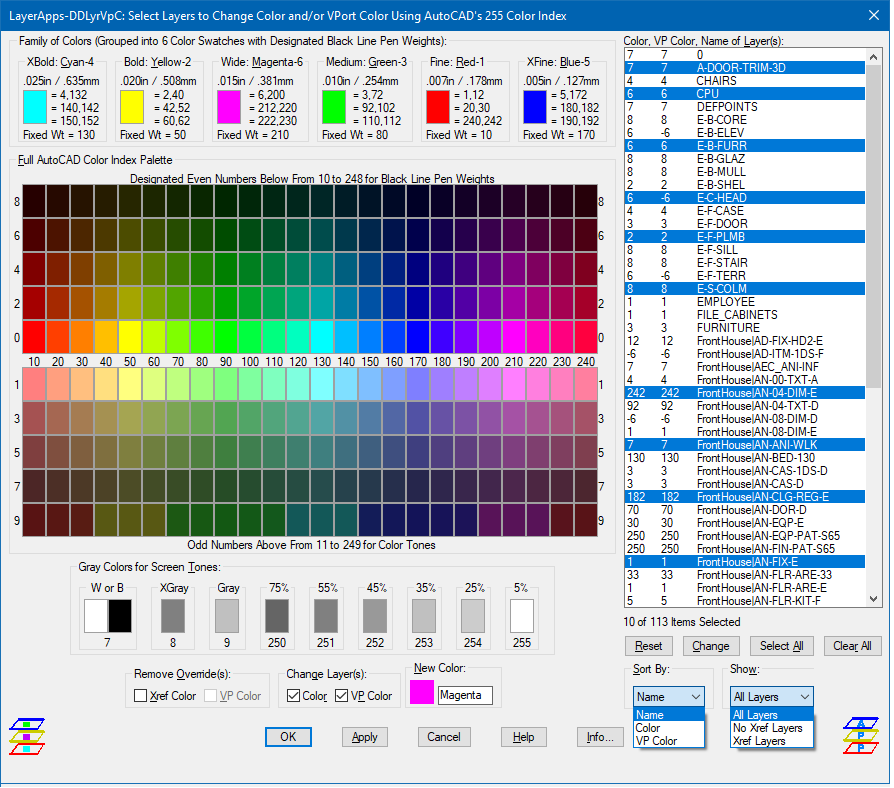Pick the Bold Yellow-2 swatch
The height and width of the screenshot is (788, 894).
pos(133,106)
